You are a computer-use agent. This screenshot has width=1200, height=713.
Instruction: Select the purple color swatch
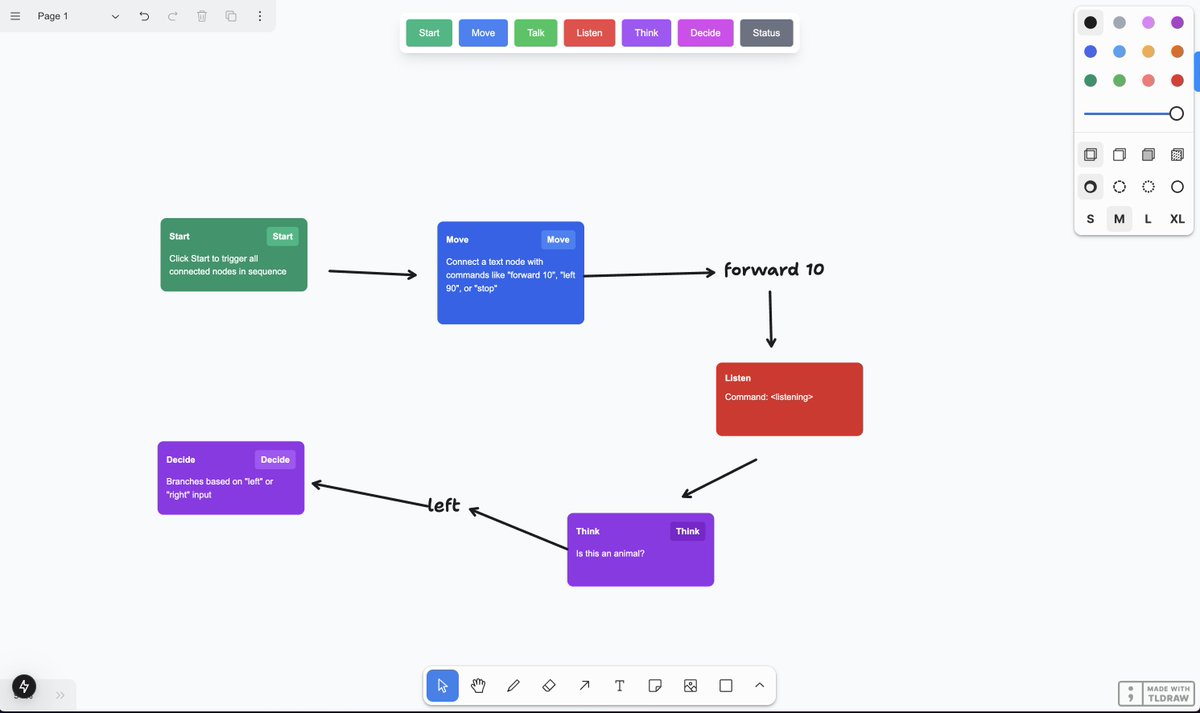[1177, 22]
